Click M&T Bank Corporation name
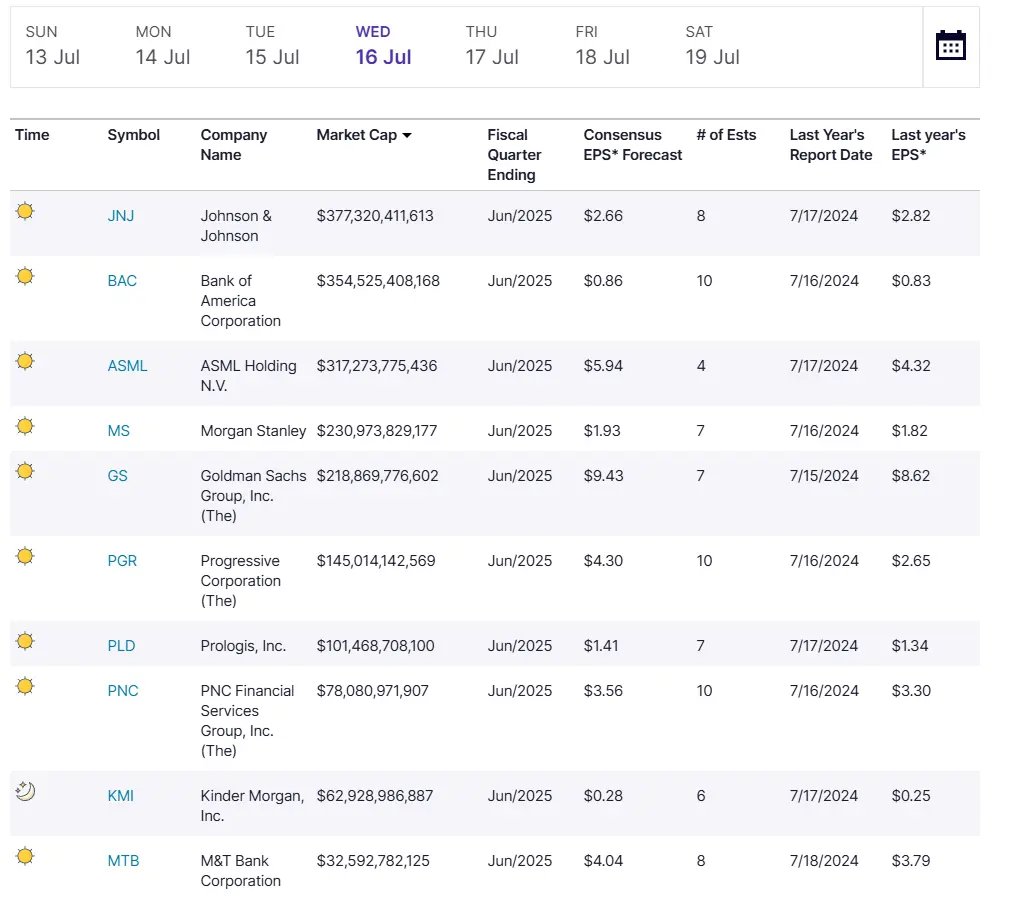This screenshot has height=915, width=1017. (x=241, y=871)
